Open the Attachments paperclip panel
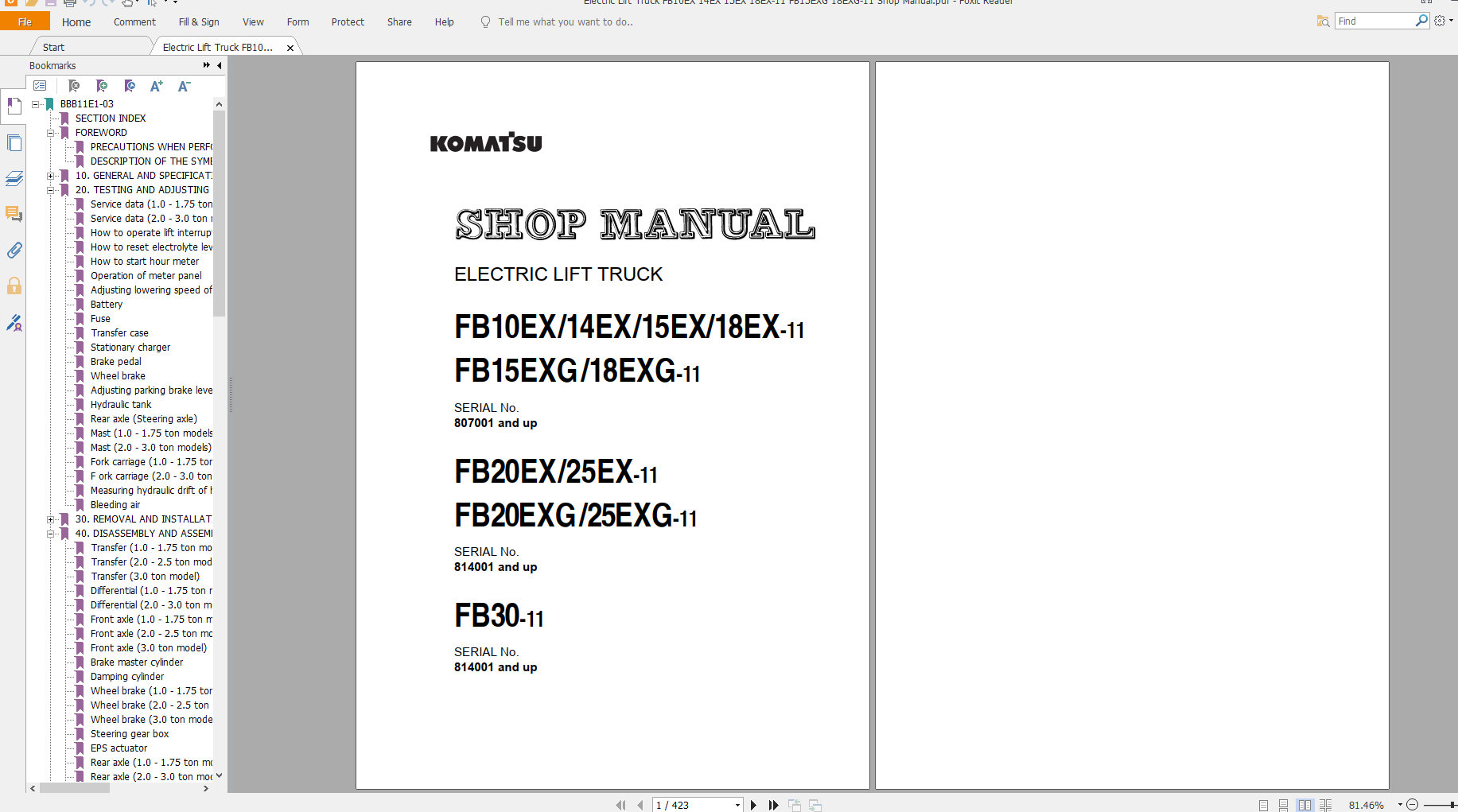 pyautogui.click(x=14, y=251)
